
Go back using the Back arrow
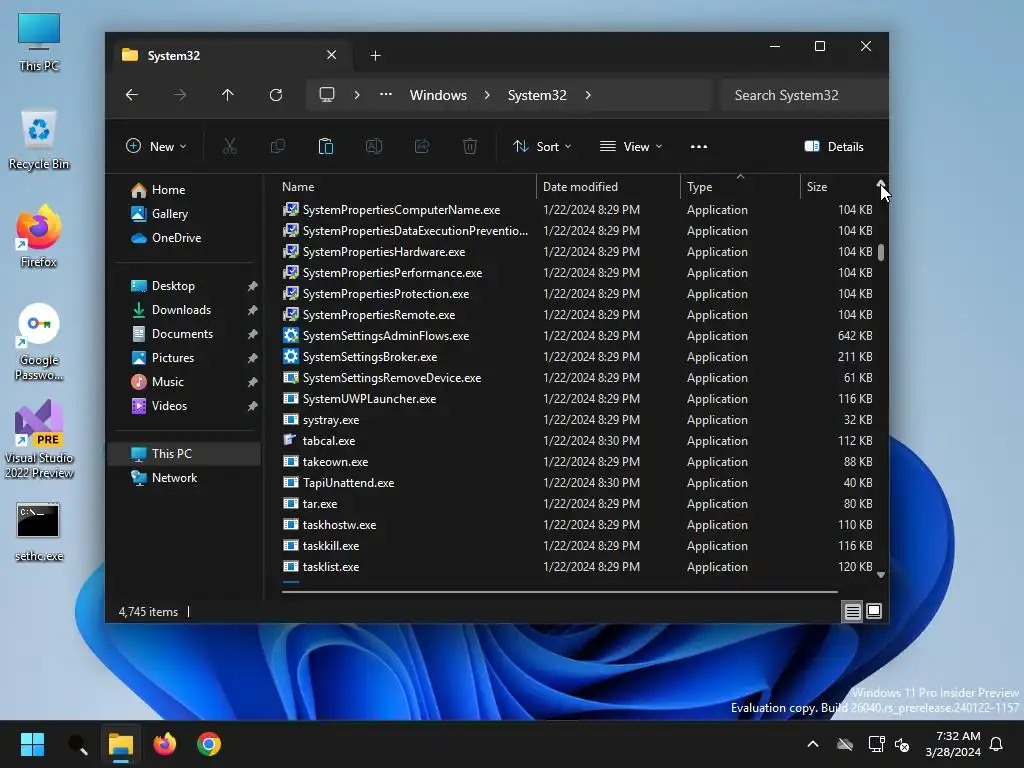tap(132, 95)
